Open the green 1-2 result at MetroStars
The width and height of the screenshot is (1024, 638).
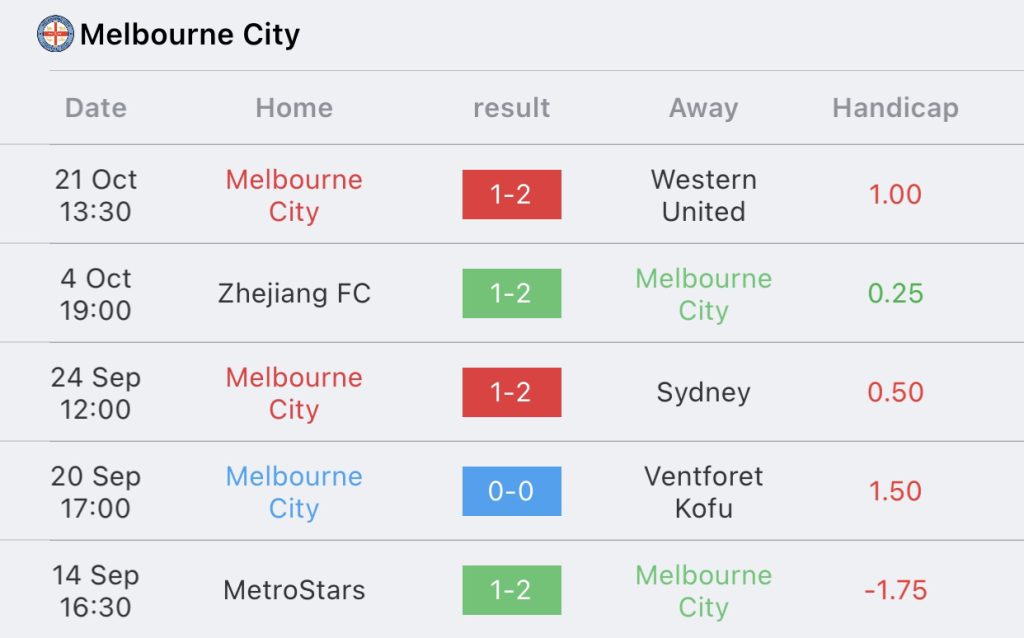point(511,590)
